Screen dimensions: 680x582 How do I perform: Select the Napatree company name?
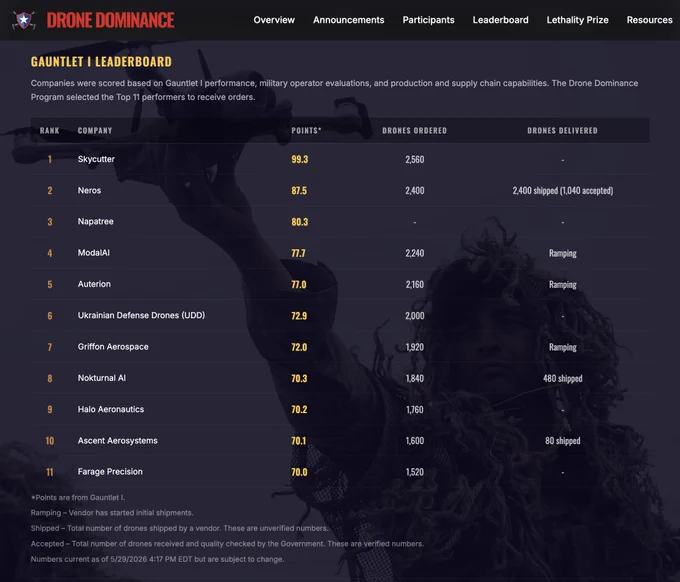(95, 222)
